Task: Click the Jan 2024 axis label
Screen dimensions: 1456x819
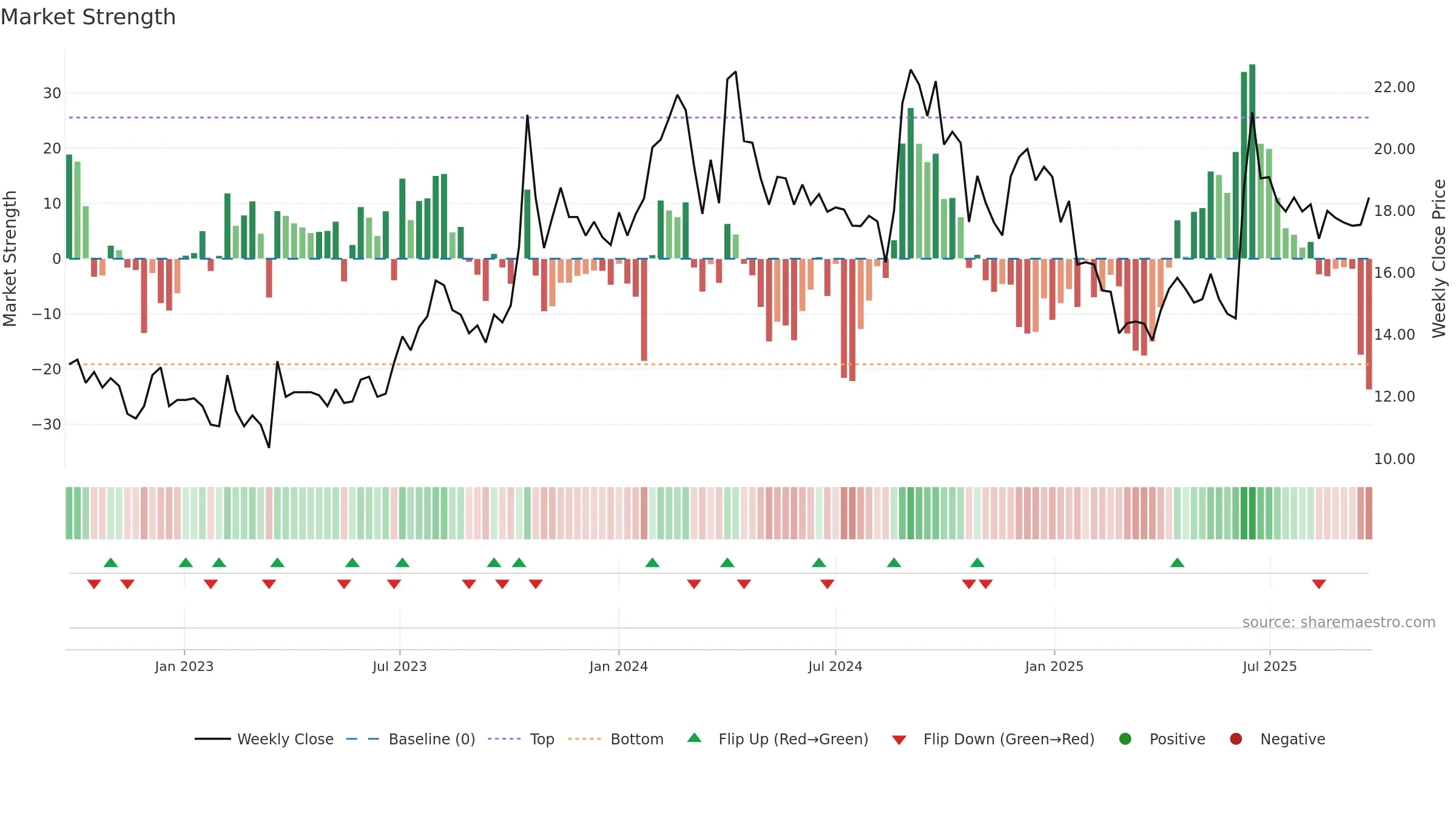Action: click(x=619, y=666)
